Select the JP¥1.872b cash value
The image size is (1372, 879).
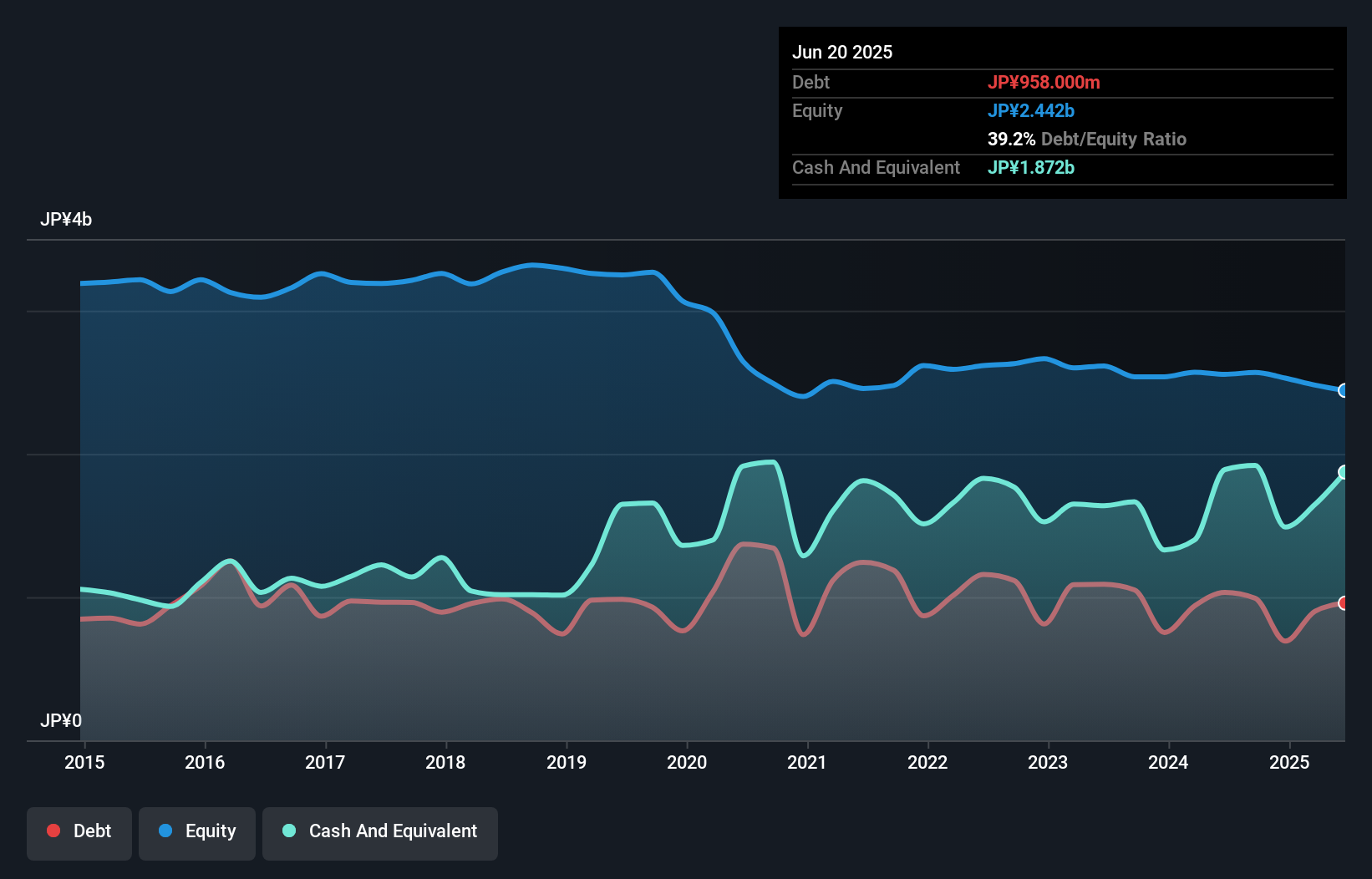(1031, 168)
